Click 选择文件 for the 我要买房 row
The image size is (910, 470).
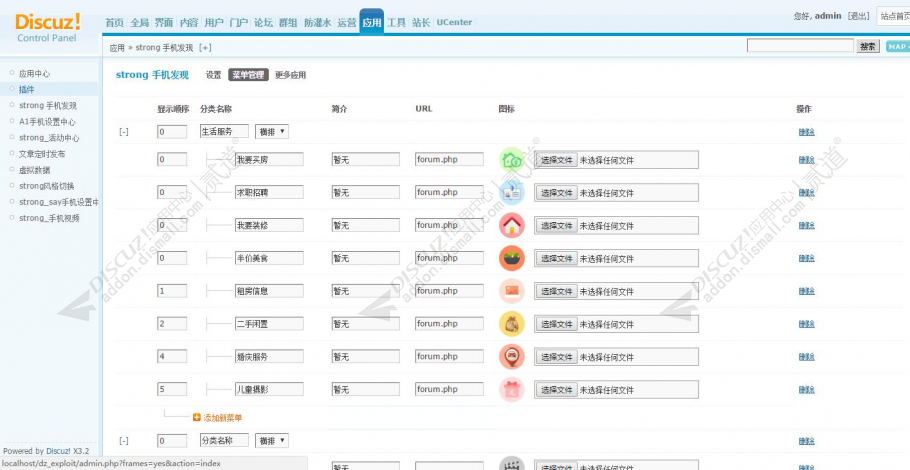point(557,160)
